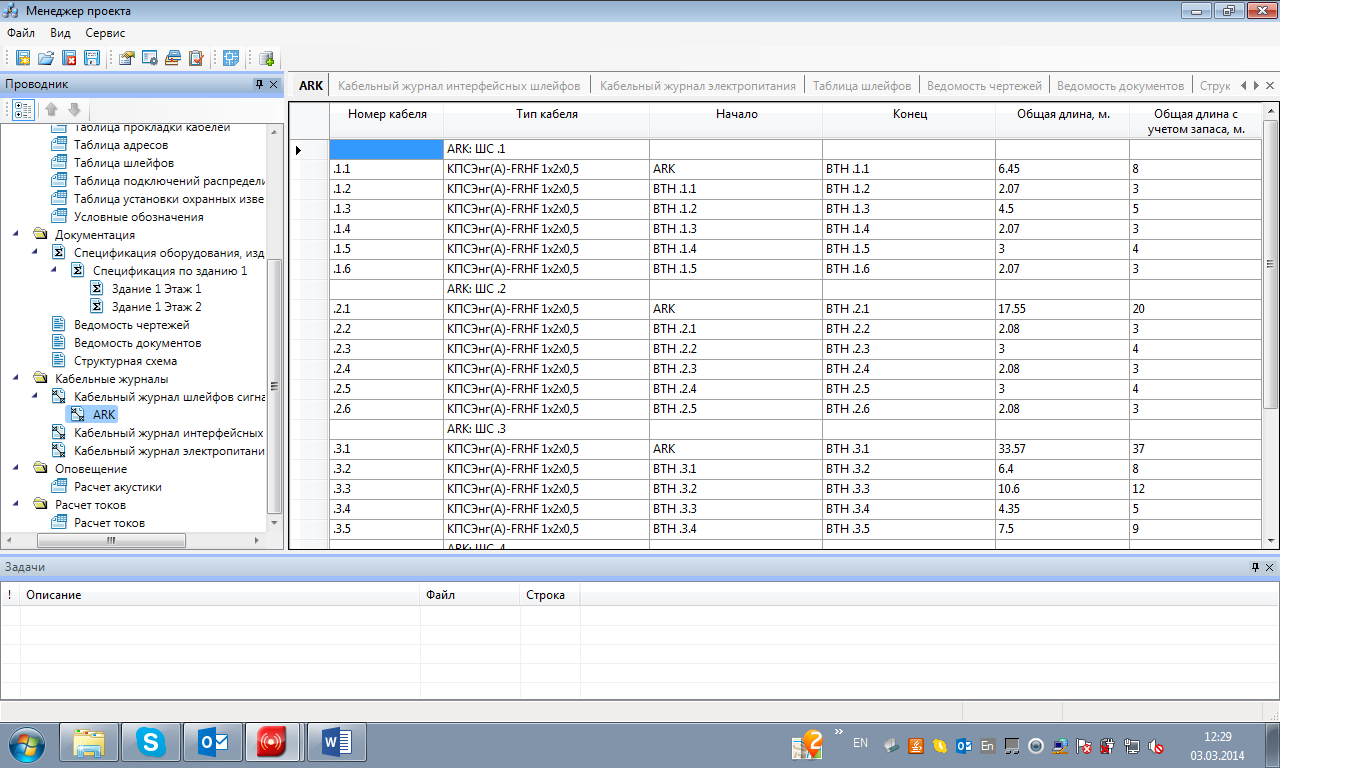Open the window settings gear icon

tap(150, 58)
